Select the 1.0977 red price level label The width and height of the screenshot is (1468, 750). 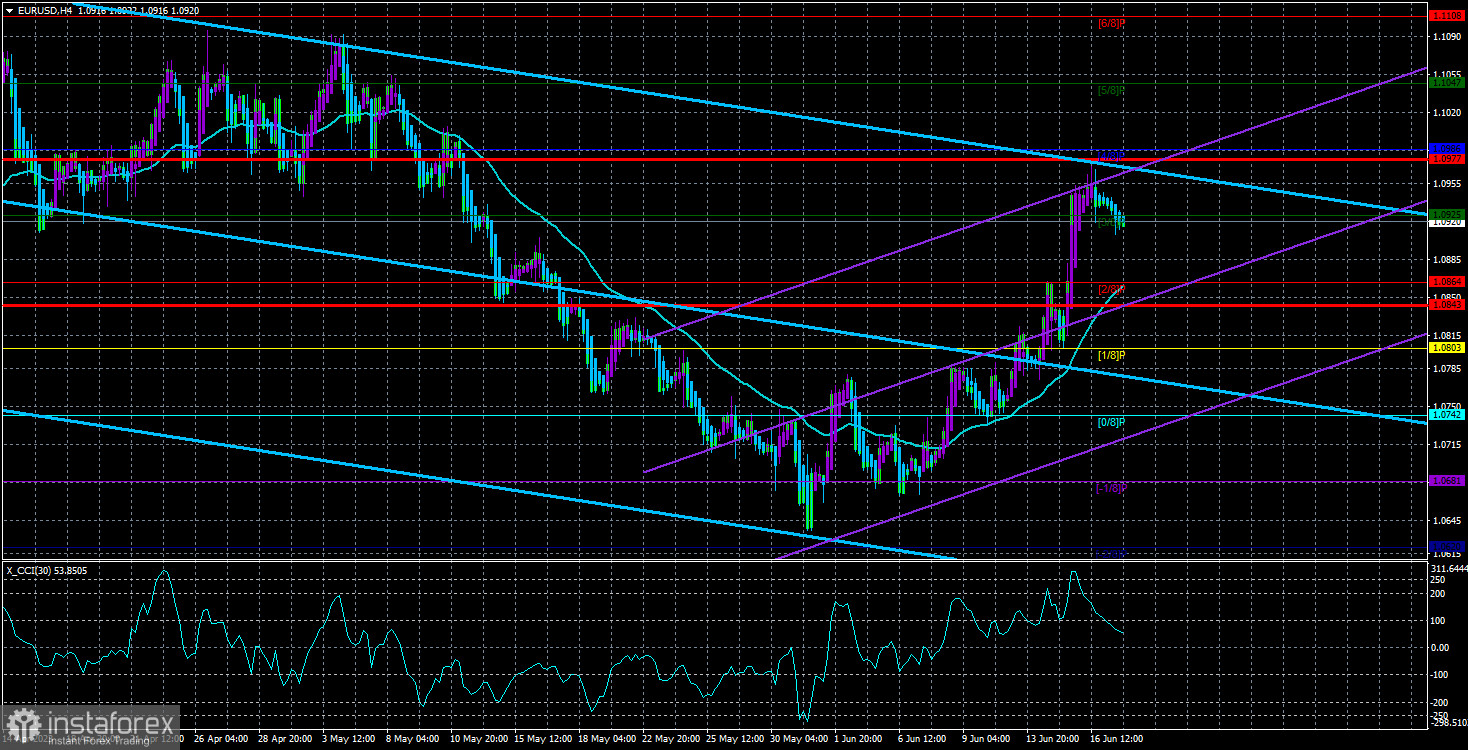coord(1448,159)
